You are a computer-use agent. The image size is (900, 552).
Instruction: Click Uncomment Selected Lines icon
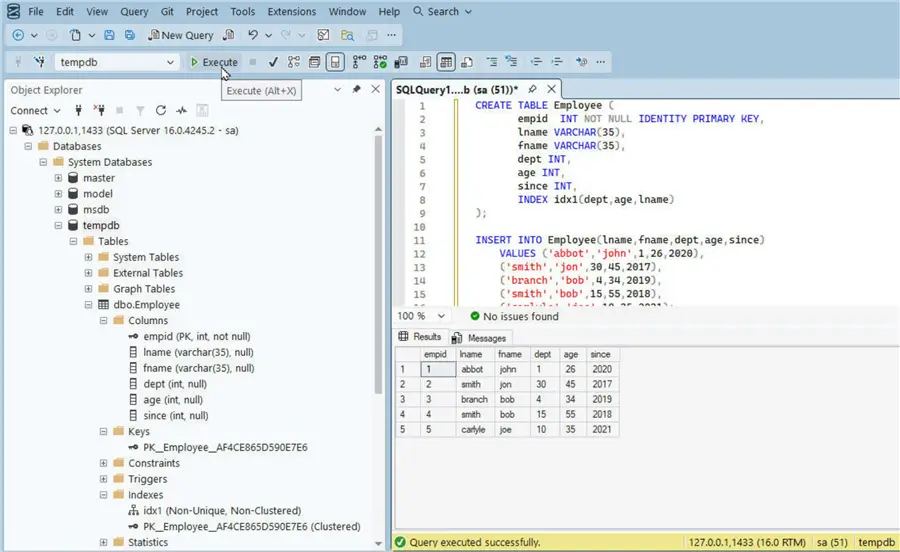tap(511, 62)
